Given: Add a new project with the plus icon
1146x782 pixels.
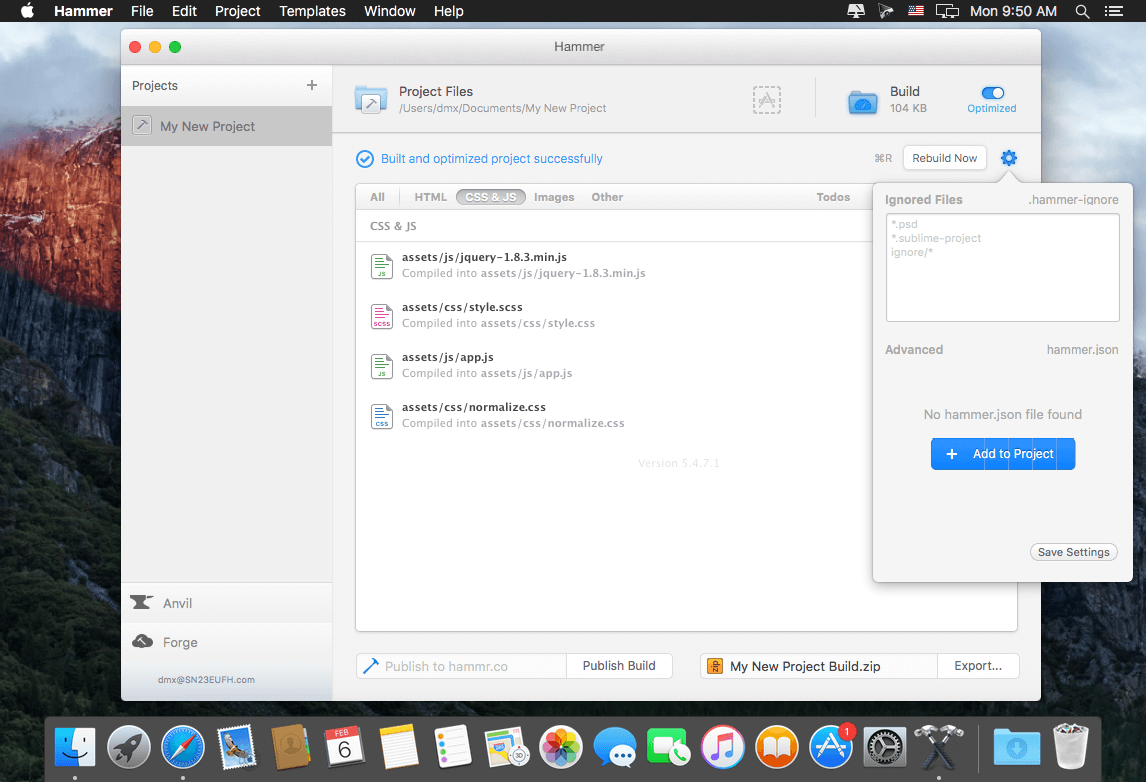Looking at the screenshot, I should click(x=312, y=86).
